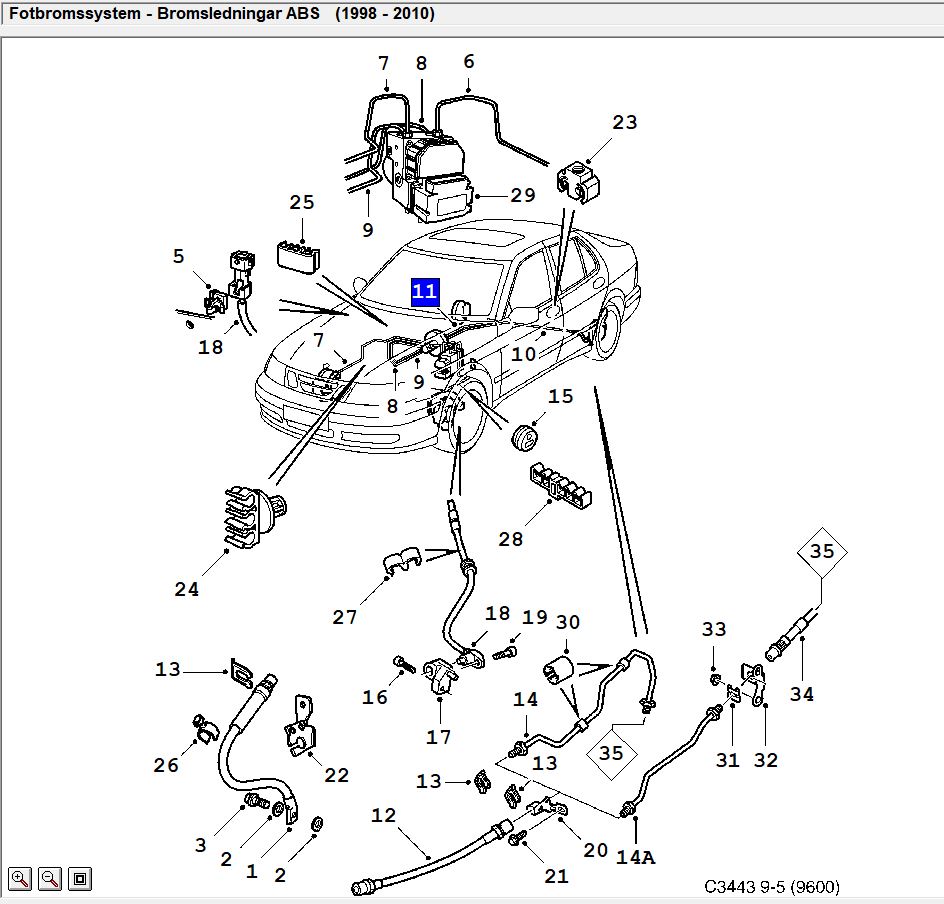944x904 pixels.
Task: Zoom in on the brake diagram
Action: [x=20, y=879]
